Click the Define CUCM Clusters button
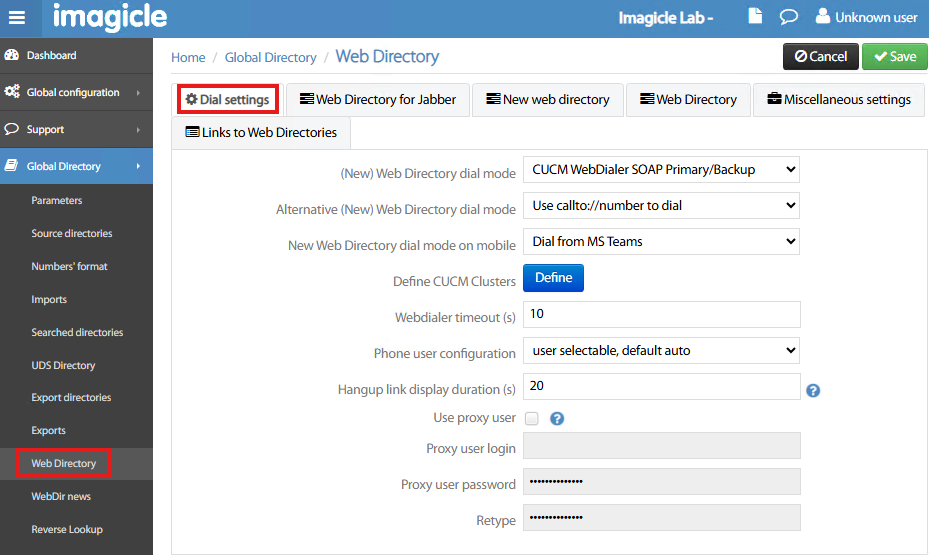 pos(553,278)
